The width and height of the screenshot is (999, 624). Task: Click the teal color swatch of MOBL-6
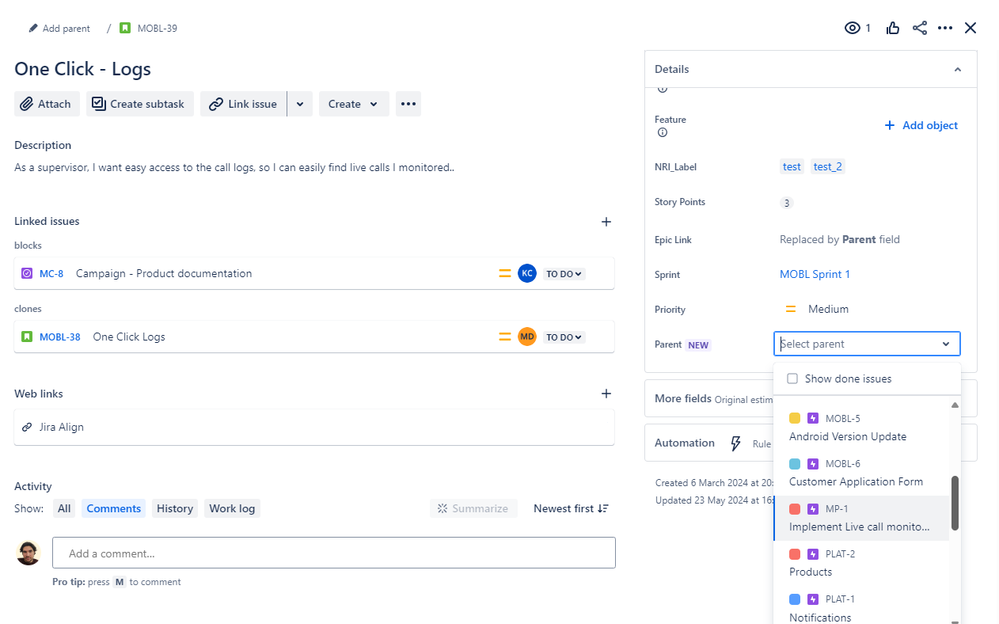pyautogui.click(x=794, y=463)
